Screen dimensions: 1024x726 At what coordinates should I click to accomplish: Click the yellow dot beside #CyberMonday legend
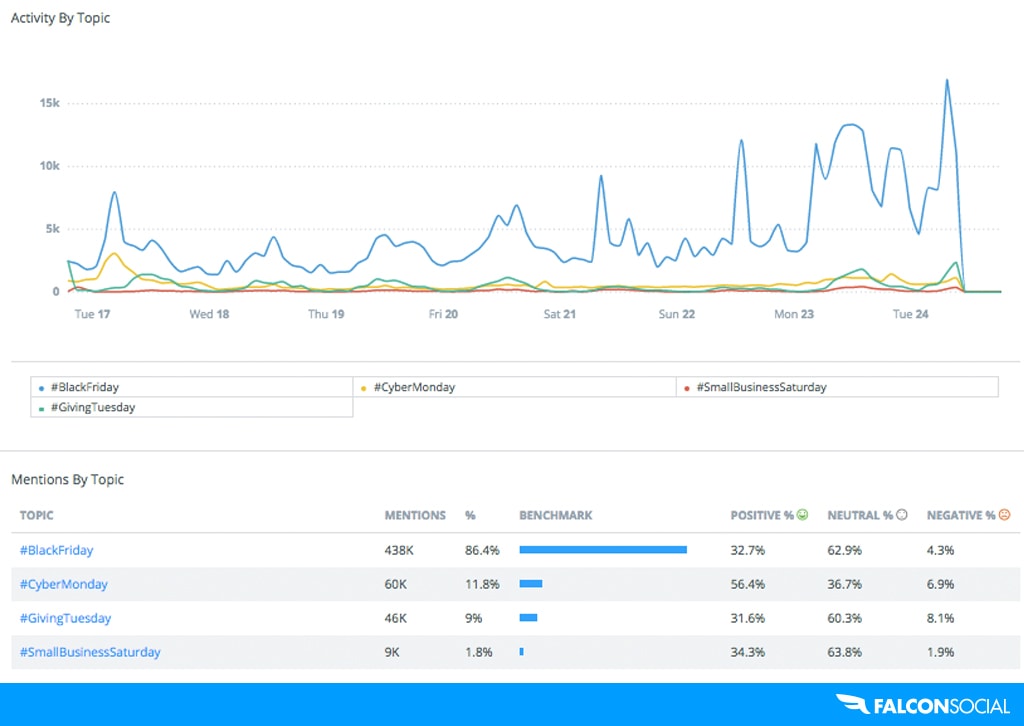click(363, 388)
